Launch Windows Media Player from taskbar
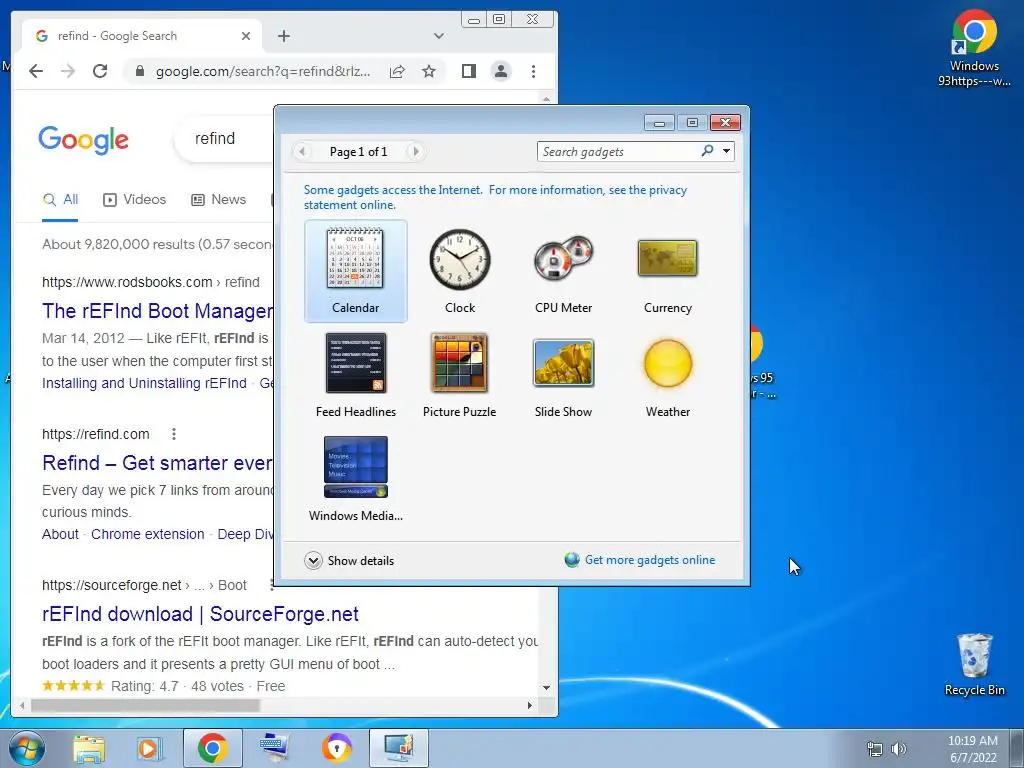Screen dimensions: 1024x768 coord(150,748)
